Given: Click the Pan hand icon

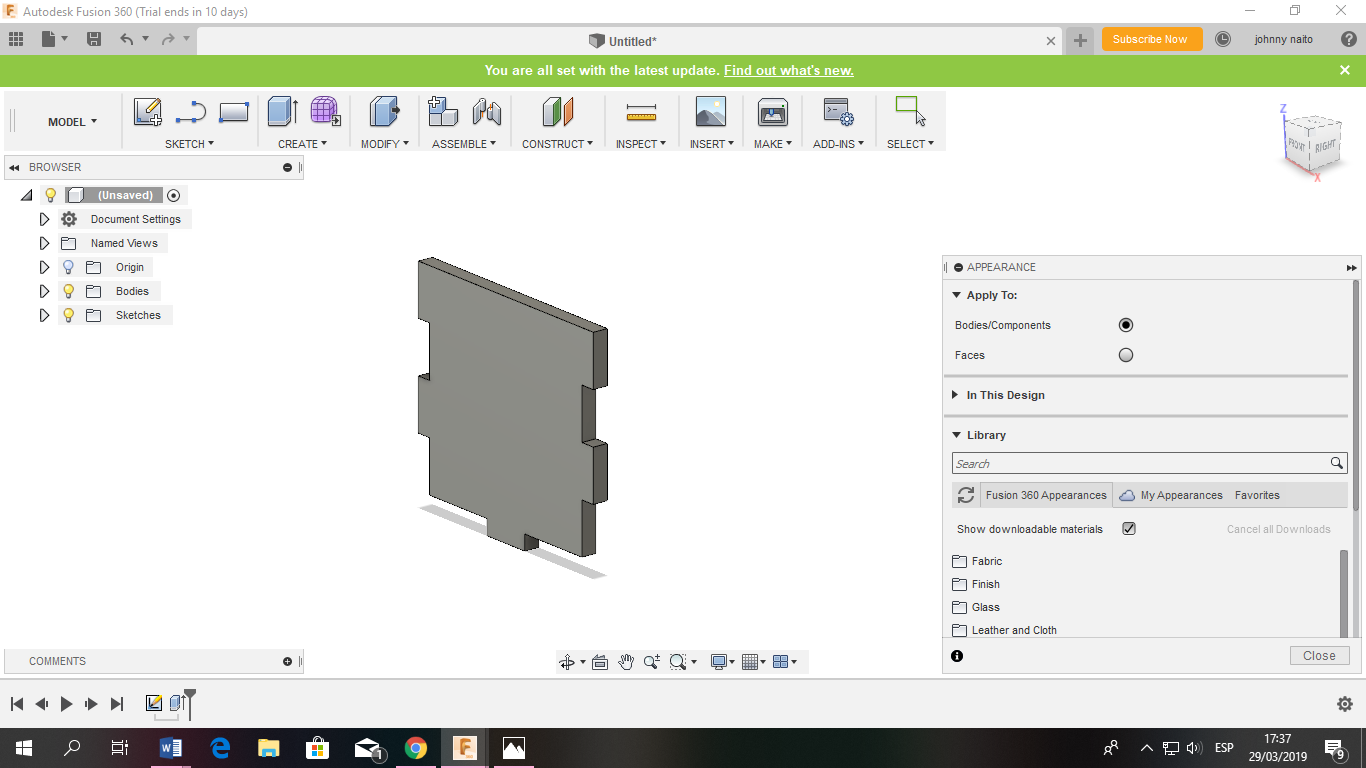Looking at the screenshot, I should [x=626, y=662].
